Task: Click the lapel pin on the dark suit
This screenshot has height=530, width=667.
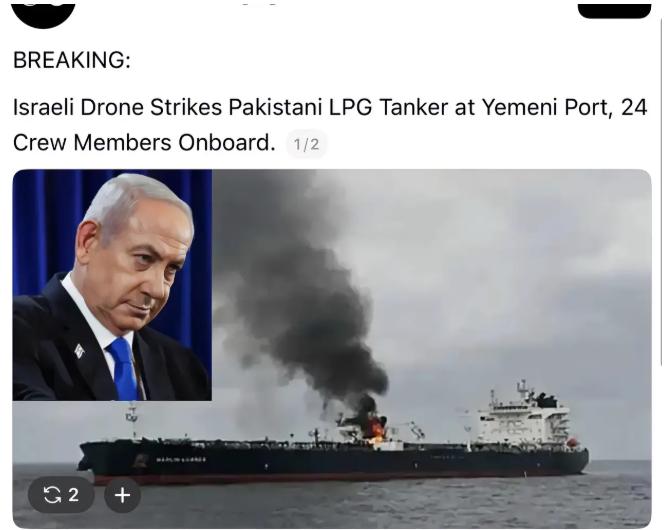Action: click(x=80, y=350)
